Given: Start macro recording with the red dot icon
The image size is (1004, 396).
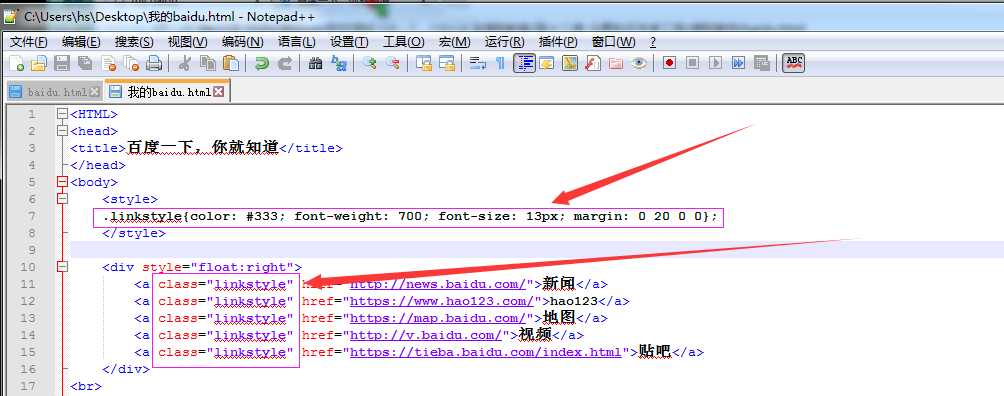Looking at the screenshot, I should (670, 63).
